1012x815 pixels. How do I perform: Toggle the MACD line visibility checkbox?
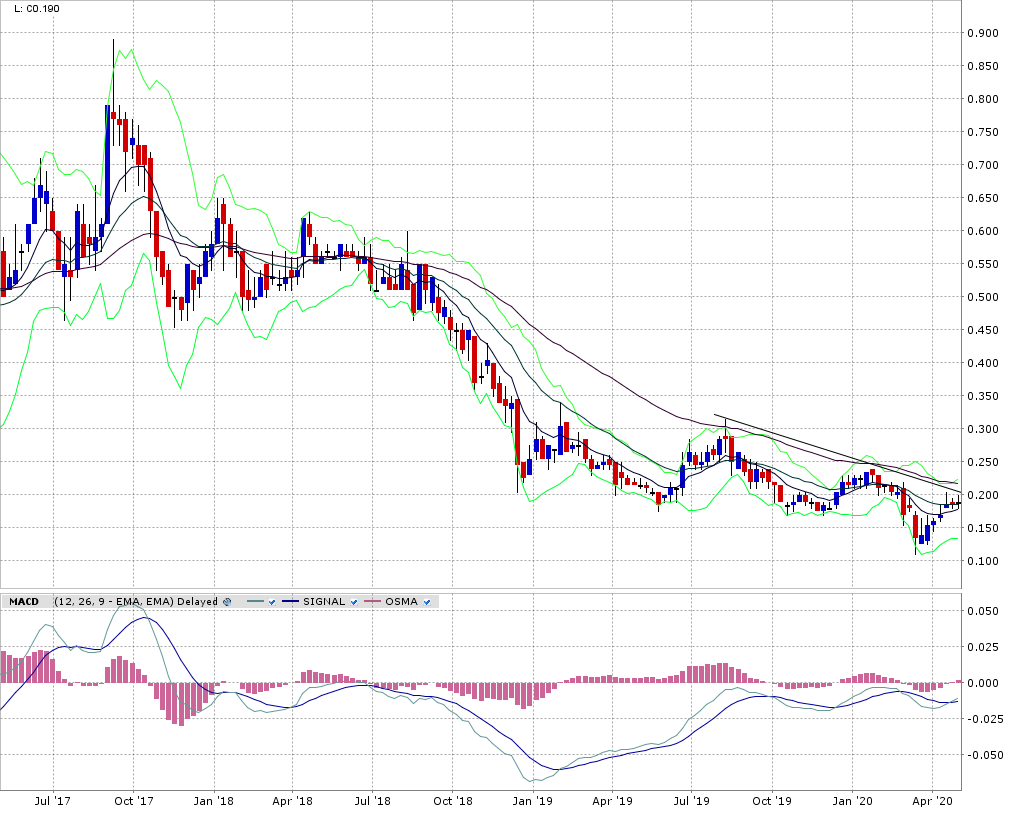click(x=274, y=601)
